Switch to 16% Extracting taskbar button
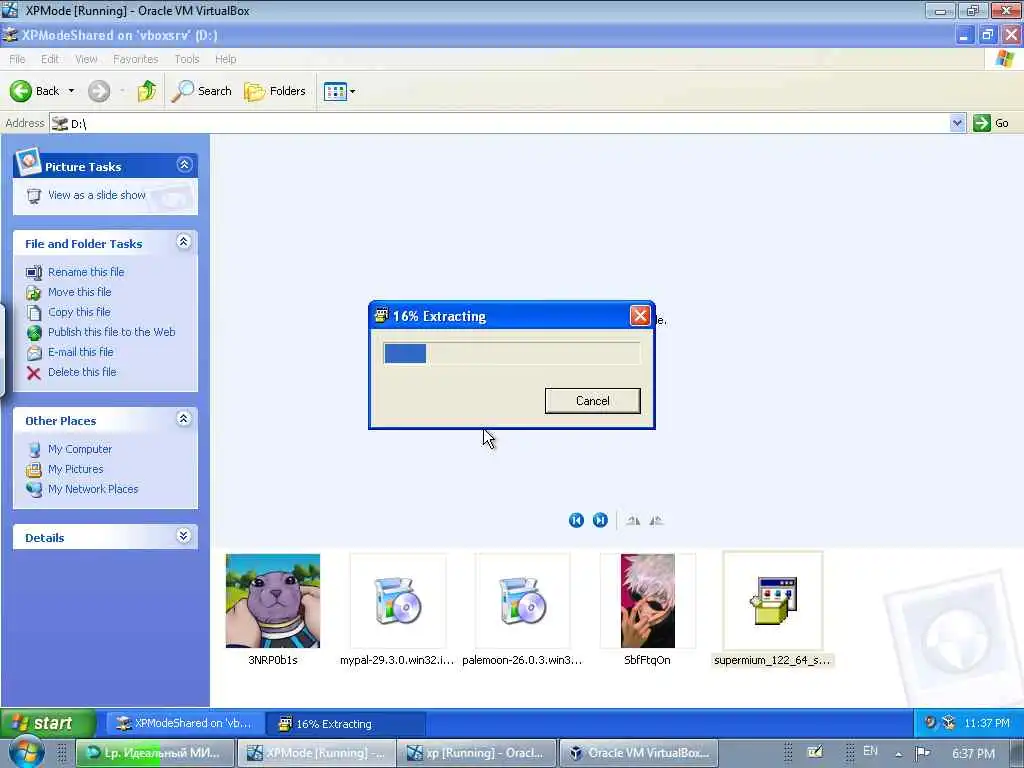 [x=346, y=724]
